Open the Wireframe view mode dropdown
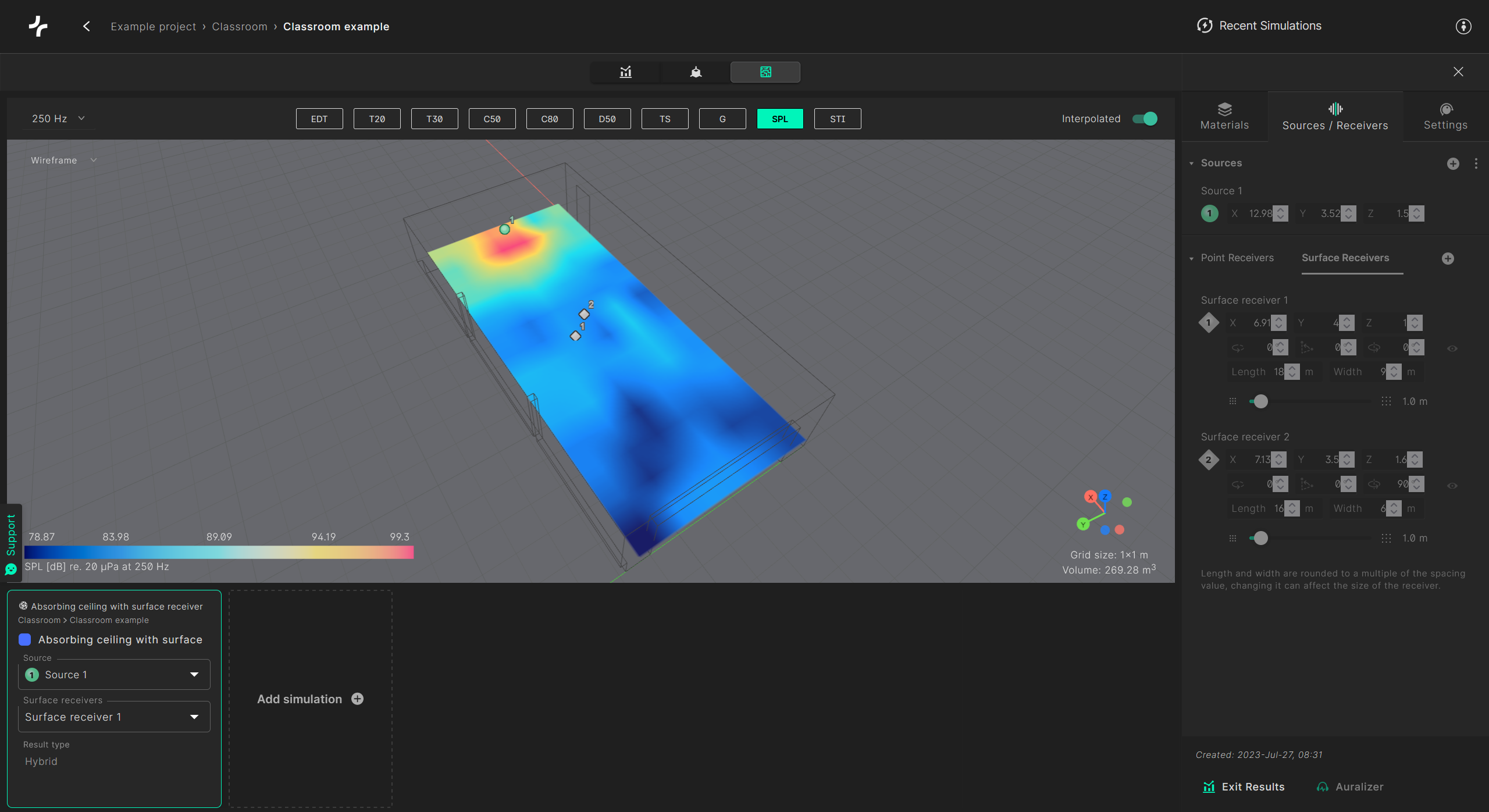Screen dimensions: 1489x812 click(x=64, y=160)
